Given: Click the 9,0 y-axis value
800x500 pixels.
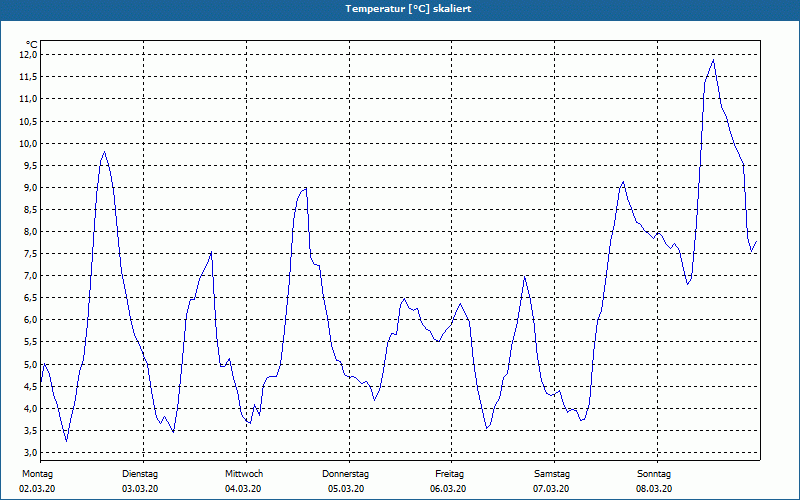Looking at the screenshot, I should click(x=30, y=187).
